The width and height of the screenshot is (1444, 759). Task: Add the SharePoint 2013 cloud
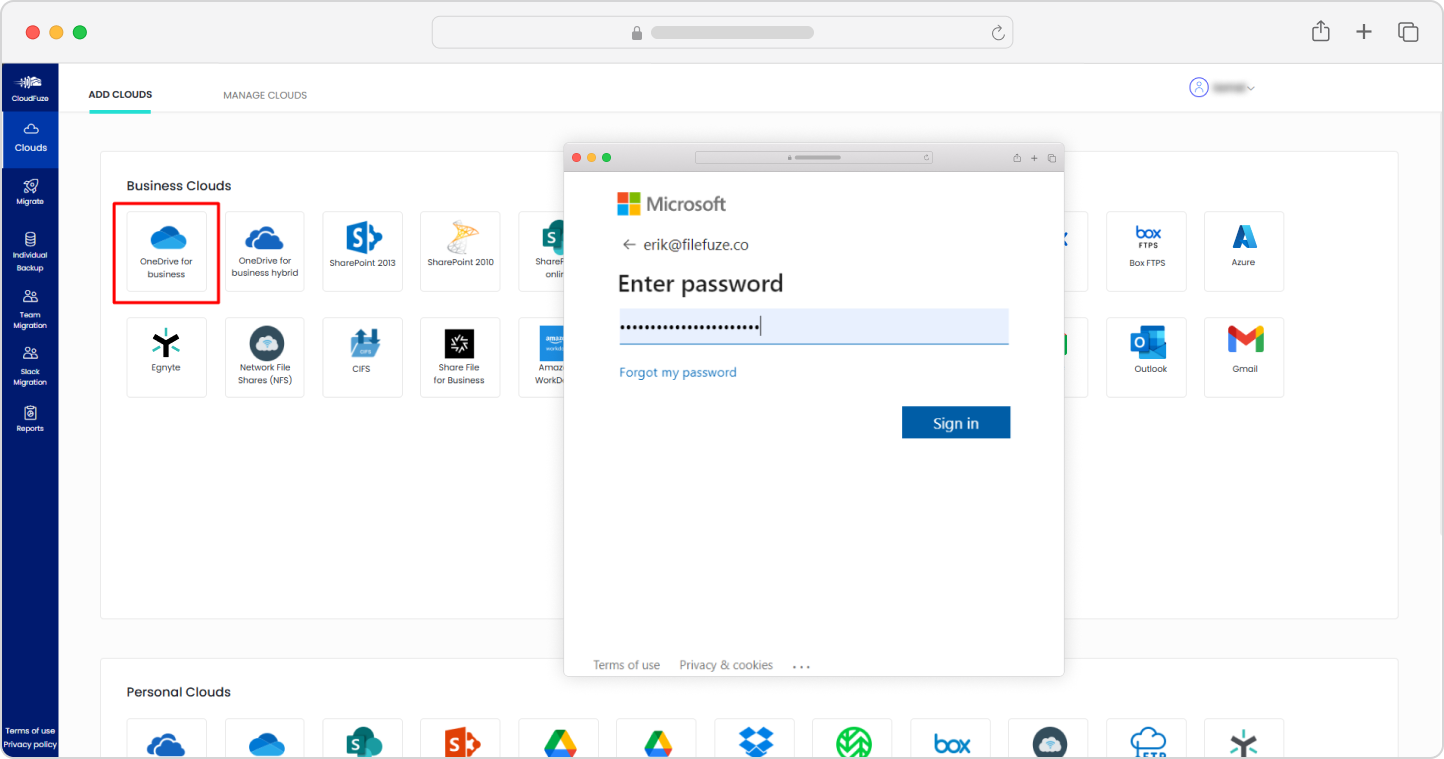pyautogui.click(x=362, y=252)
